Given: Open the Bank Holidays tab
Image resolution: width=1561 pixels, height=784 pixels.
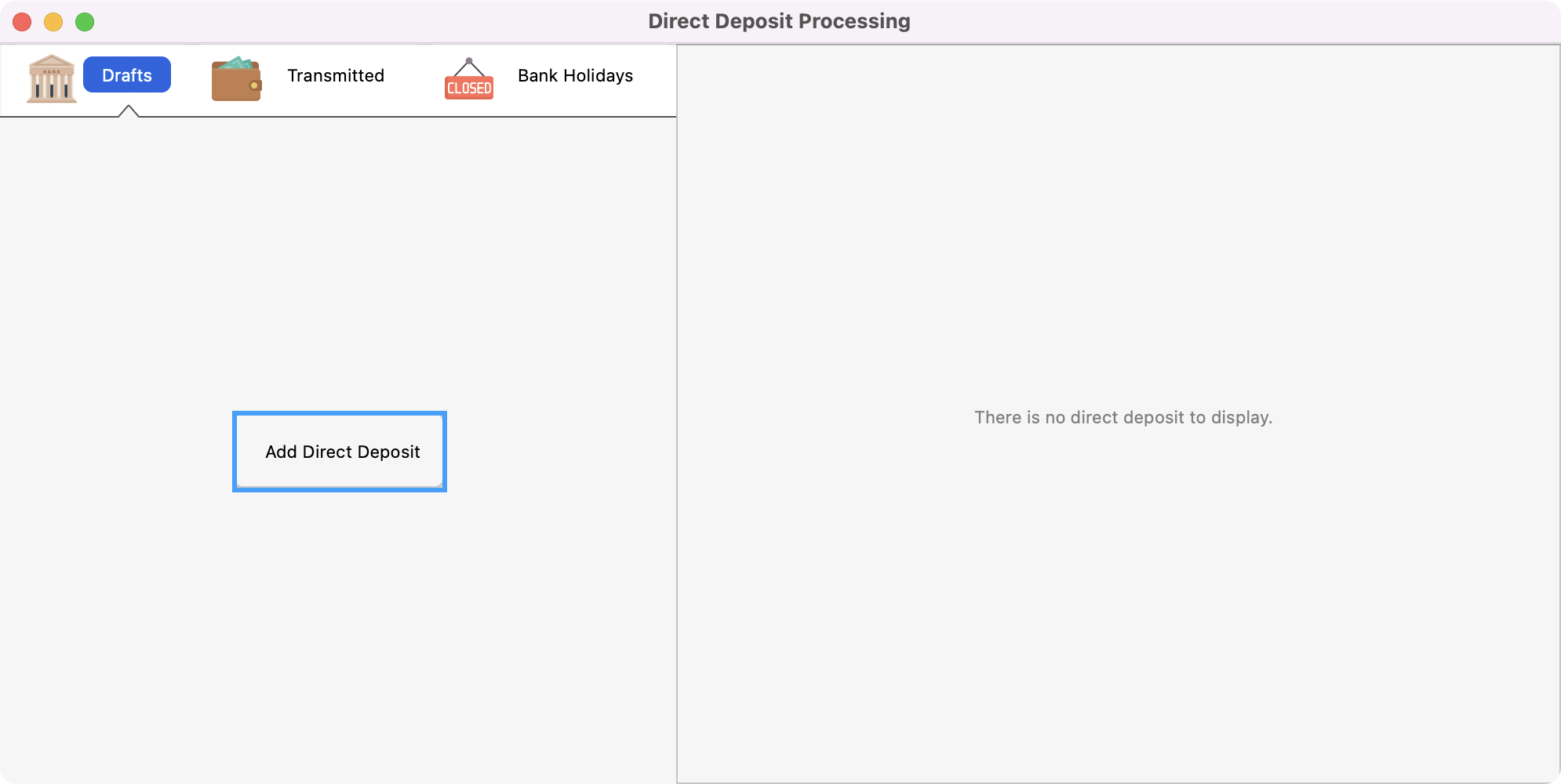Looking at the screenshot, I should pyautogui.click(x=575, y=76).
